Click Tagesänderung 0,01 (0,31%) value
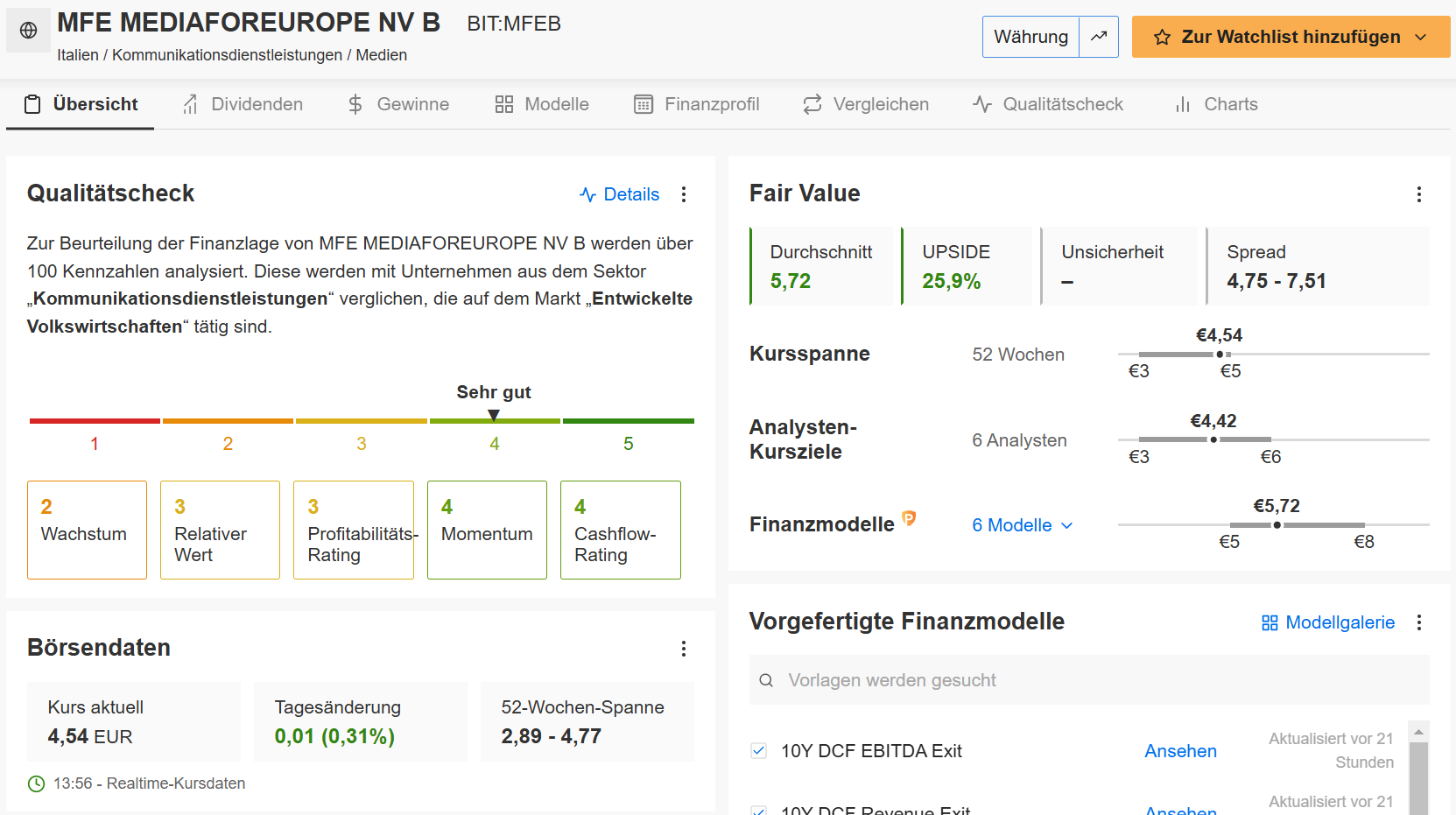 click(x=334, y=737)
